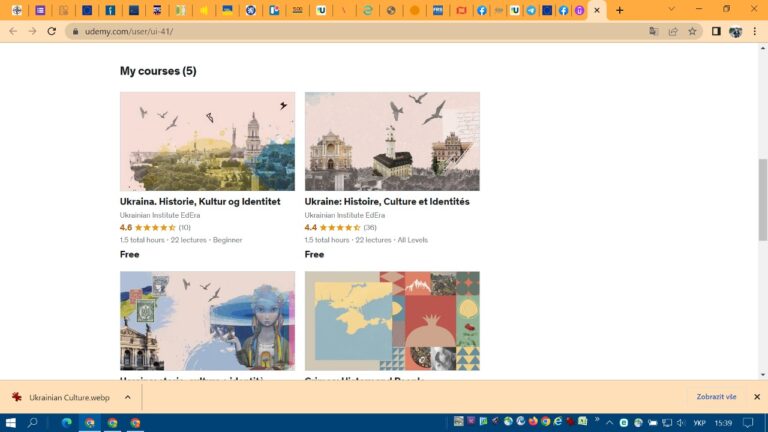Expand options for Ukrainian Culture.webp download
Screen dimensions: 768x432
(x=129, y=397)
